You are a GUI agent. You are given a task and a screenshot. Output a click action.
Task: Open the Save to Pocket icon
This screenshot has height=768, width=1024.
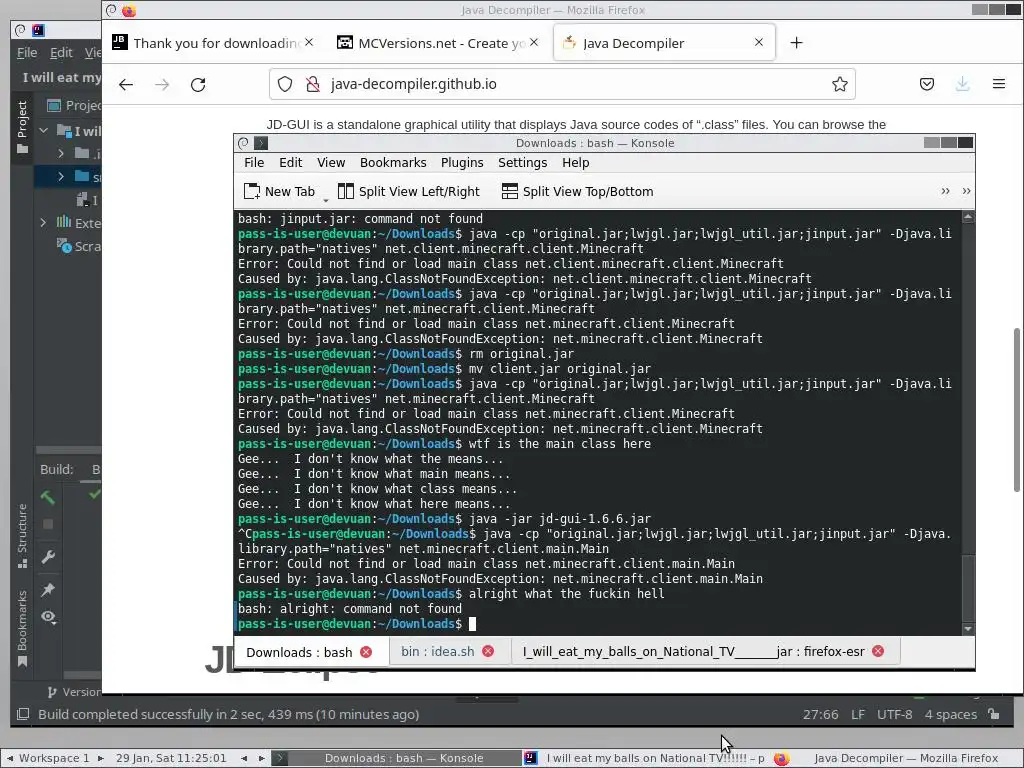pyautogui.click(x=927, y=84)
